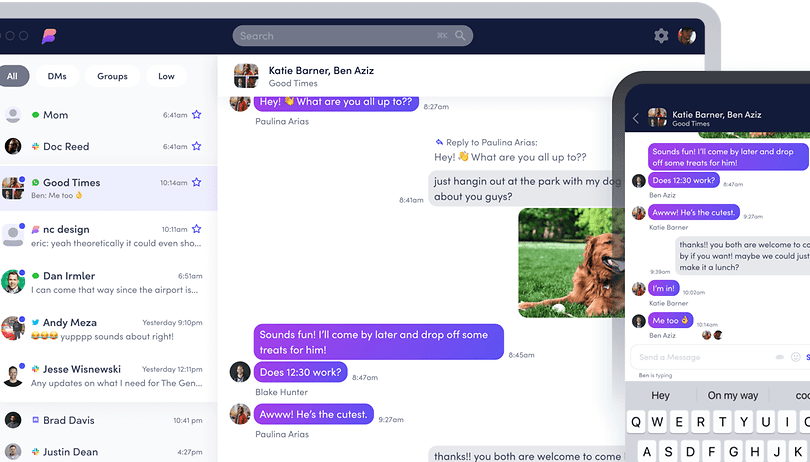
Task: Open the Brad Davis conversation
Action: pyautogui.click(x=108, y=420)
